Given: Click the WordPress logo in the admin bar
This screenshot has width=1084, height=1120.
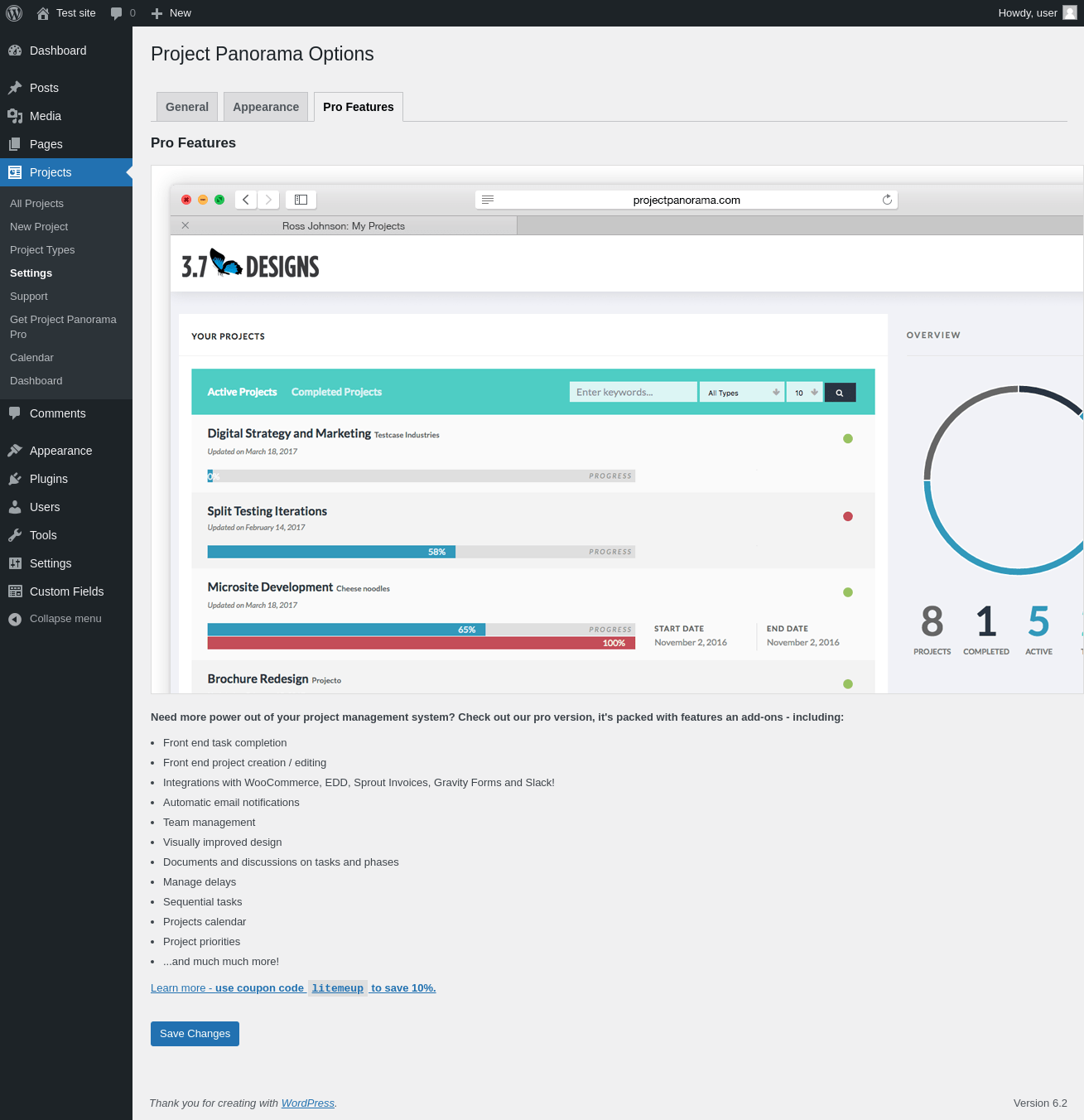Looking at the screenshot, I should coord(14,13).
